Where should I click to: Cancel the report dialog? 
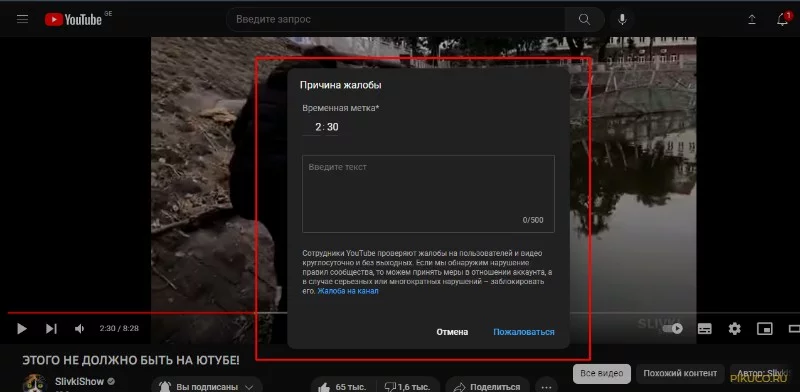(x=452, y=332)
